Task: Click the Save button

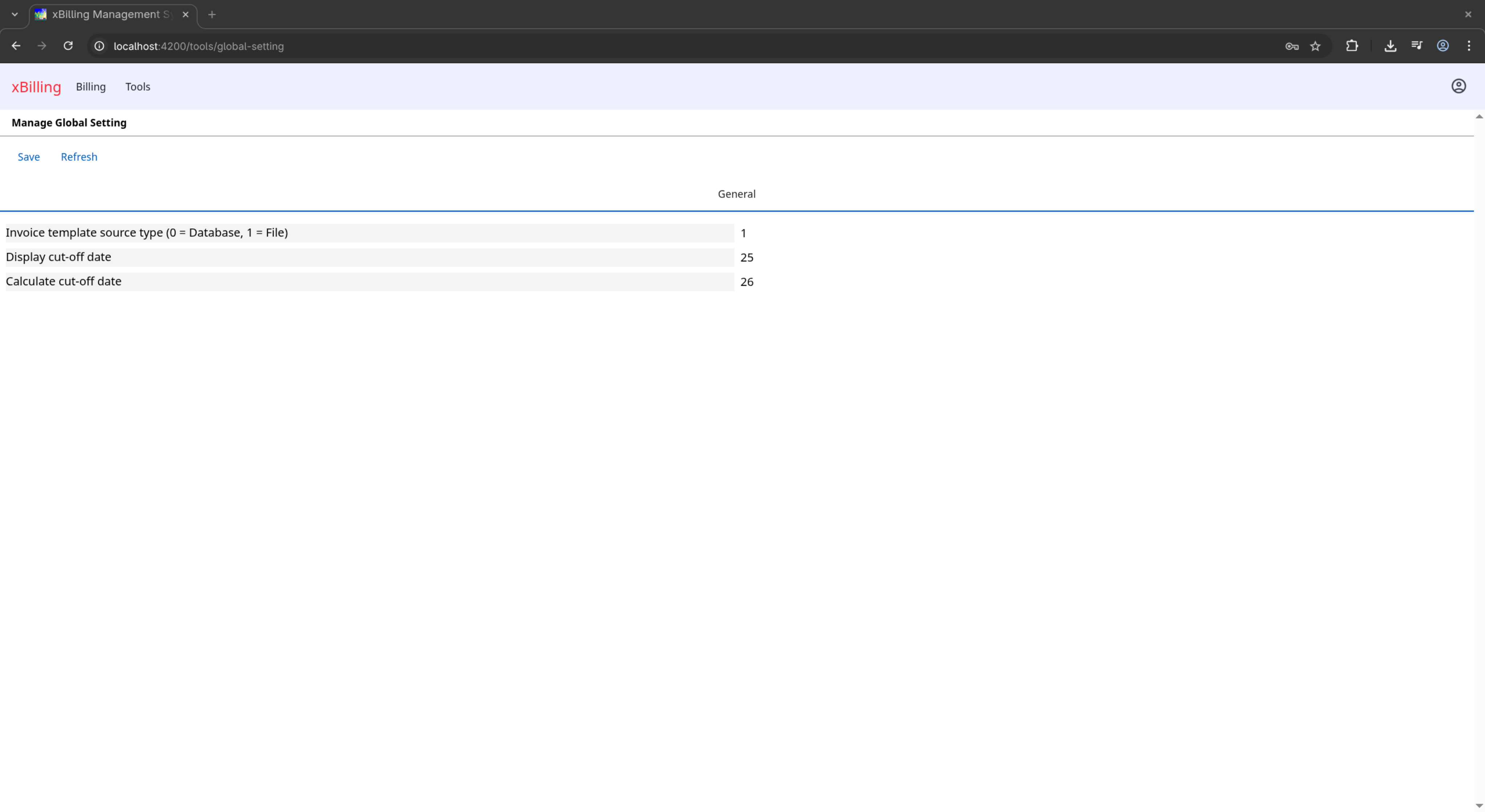Action: click(x=29, y=157)
